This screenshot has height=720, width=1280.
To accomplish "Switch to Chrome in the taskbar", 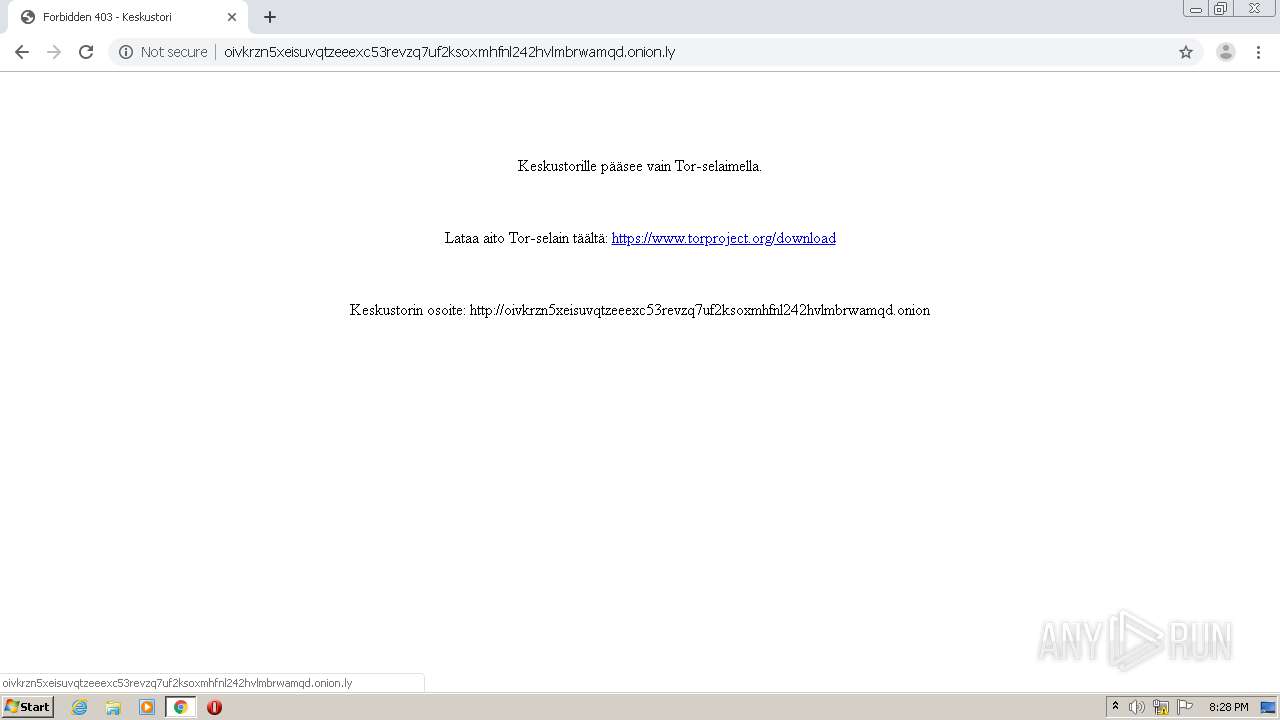I will [x=181, y=707].
